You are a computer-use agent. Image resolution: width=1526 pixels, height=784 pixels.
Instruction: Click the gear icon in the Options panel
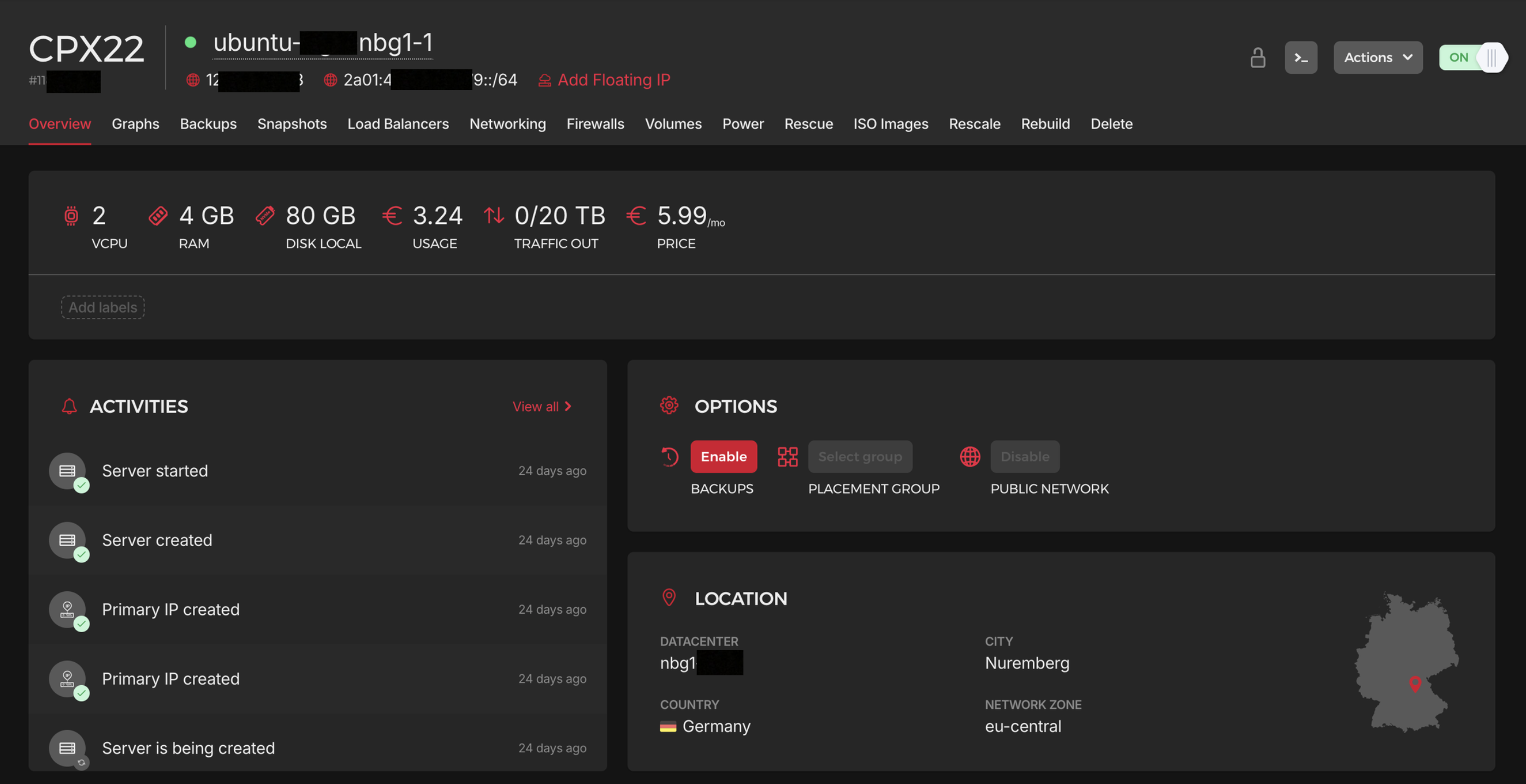click(670, 406)
